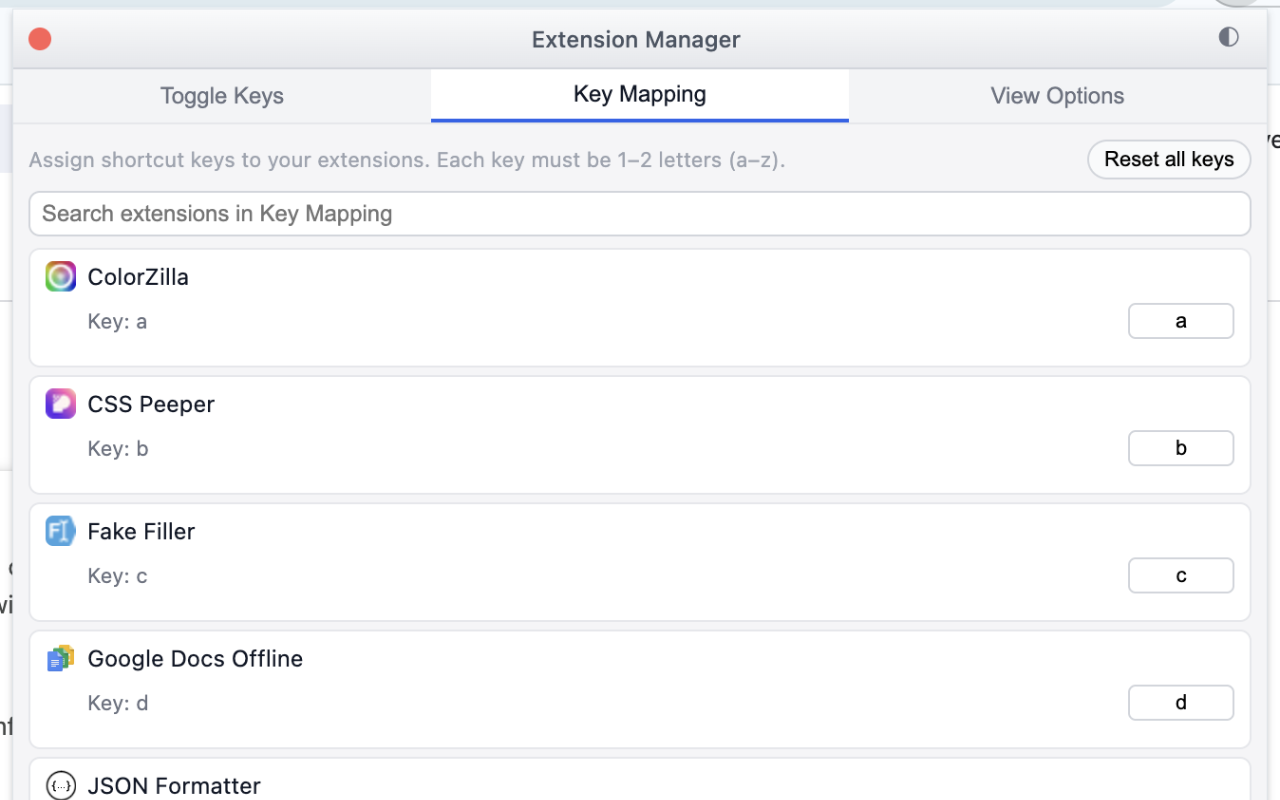Edit the Google Docs Offline key field 'd'
1280x800 pixels.
pyautogui.click(x=1181, y=703)
